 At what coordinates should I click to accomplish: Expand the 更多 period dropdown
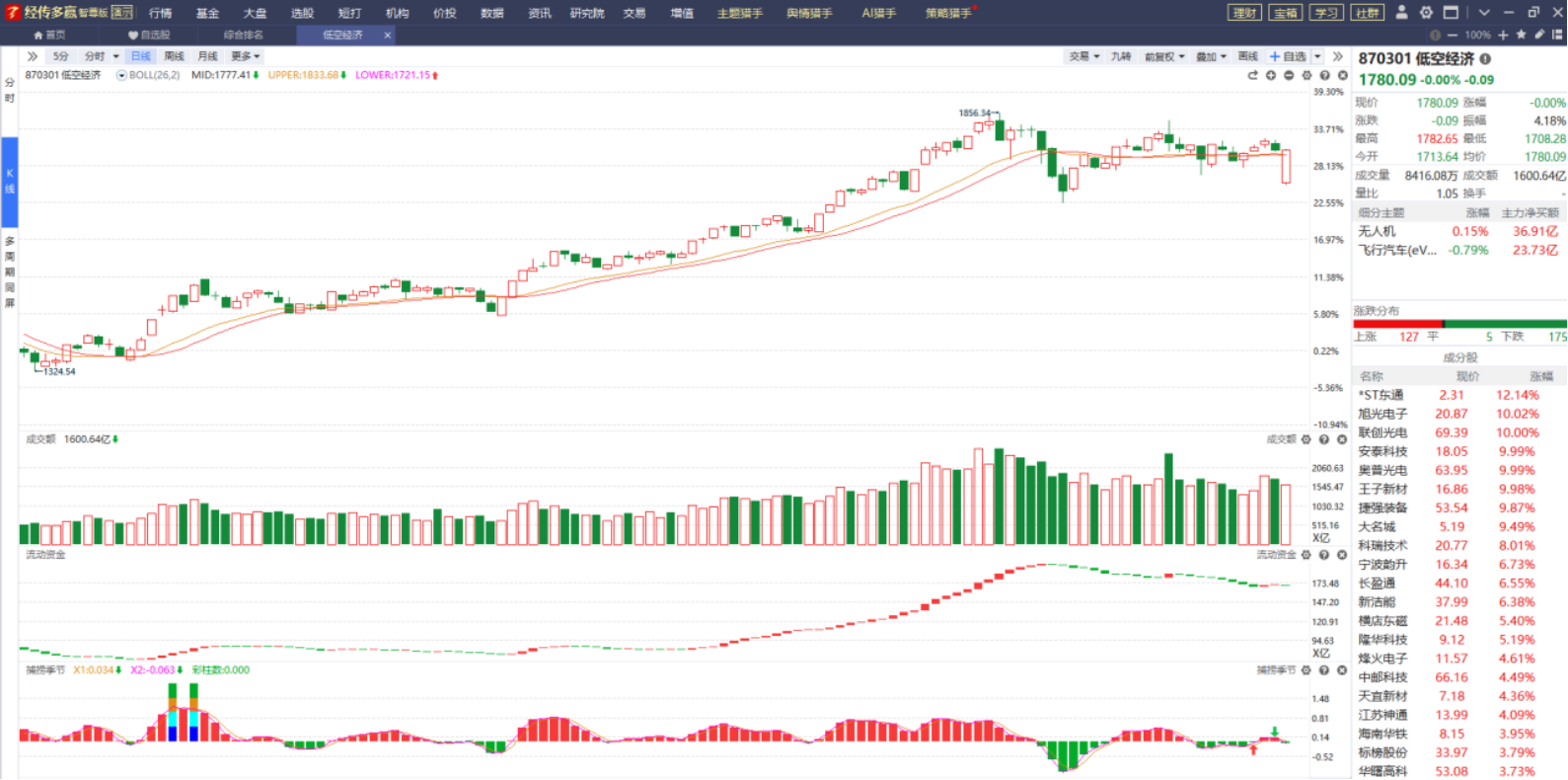(245, 56)
